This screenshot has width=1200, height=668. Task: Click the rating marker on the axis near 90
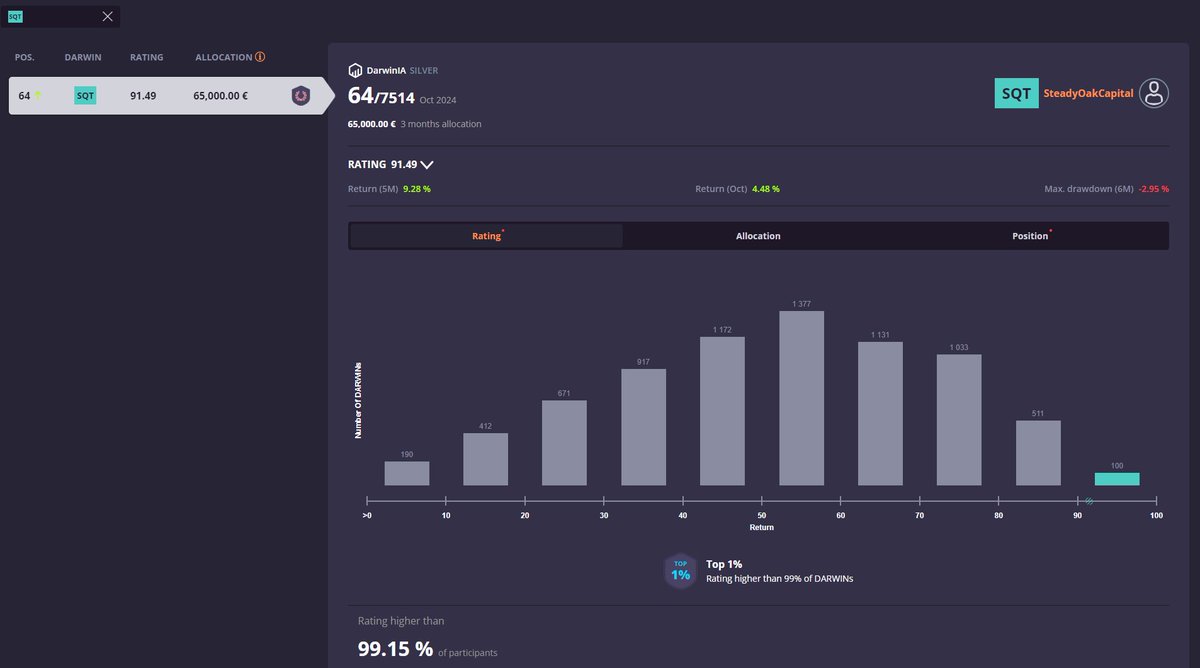pos(1089,500)
